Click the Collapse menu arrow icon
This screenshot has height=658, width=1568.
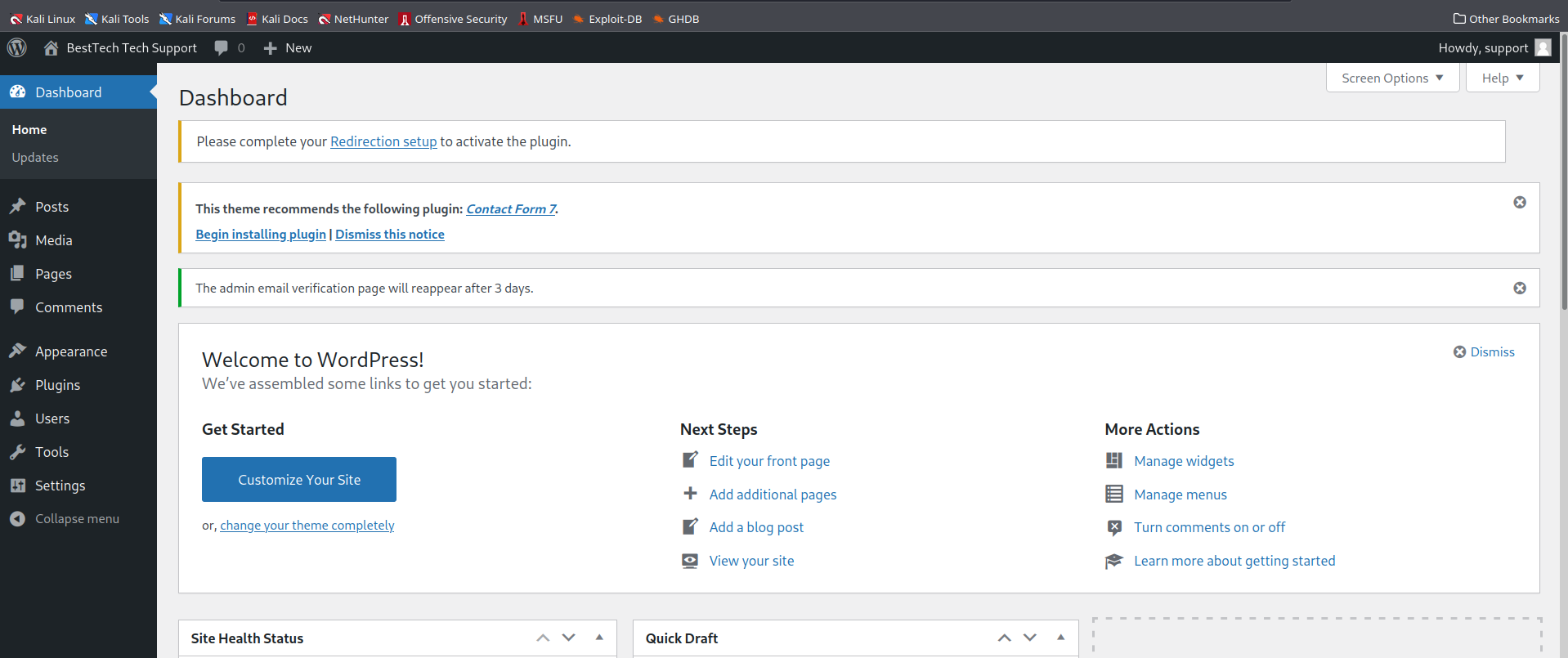[17, 518]
